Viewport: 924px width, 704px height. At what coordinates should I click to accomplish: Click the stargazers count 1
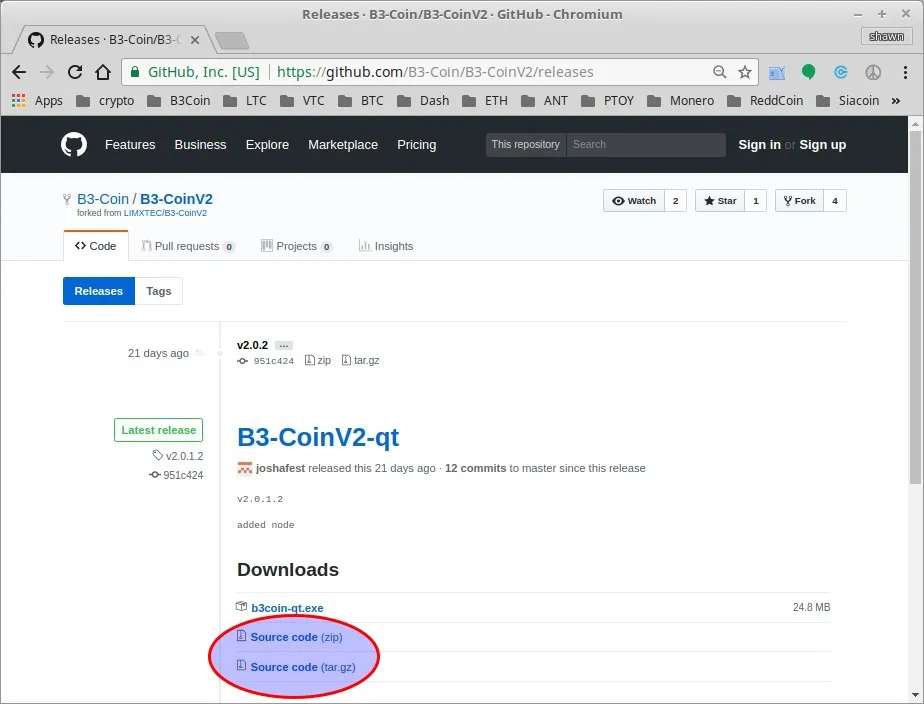[x=755, y=201]
